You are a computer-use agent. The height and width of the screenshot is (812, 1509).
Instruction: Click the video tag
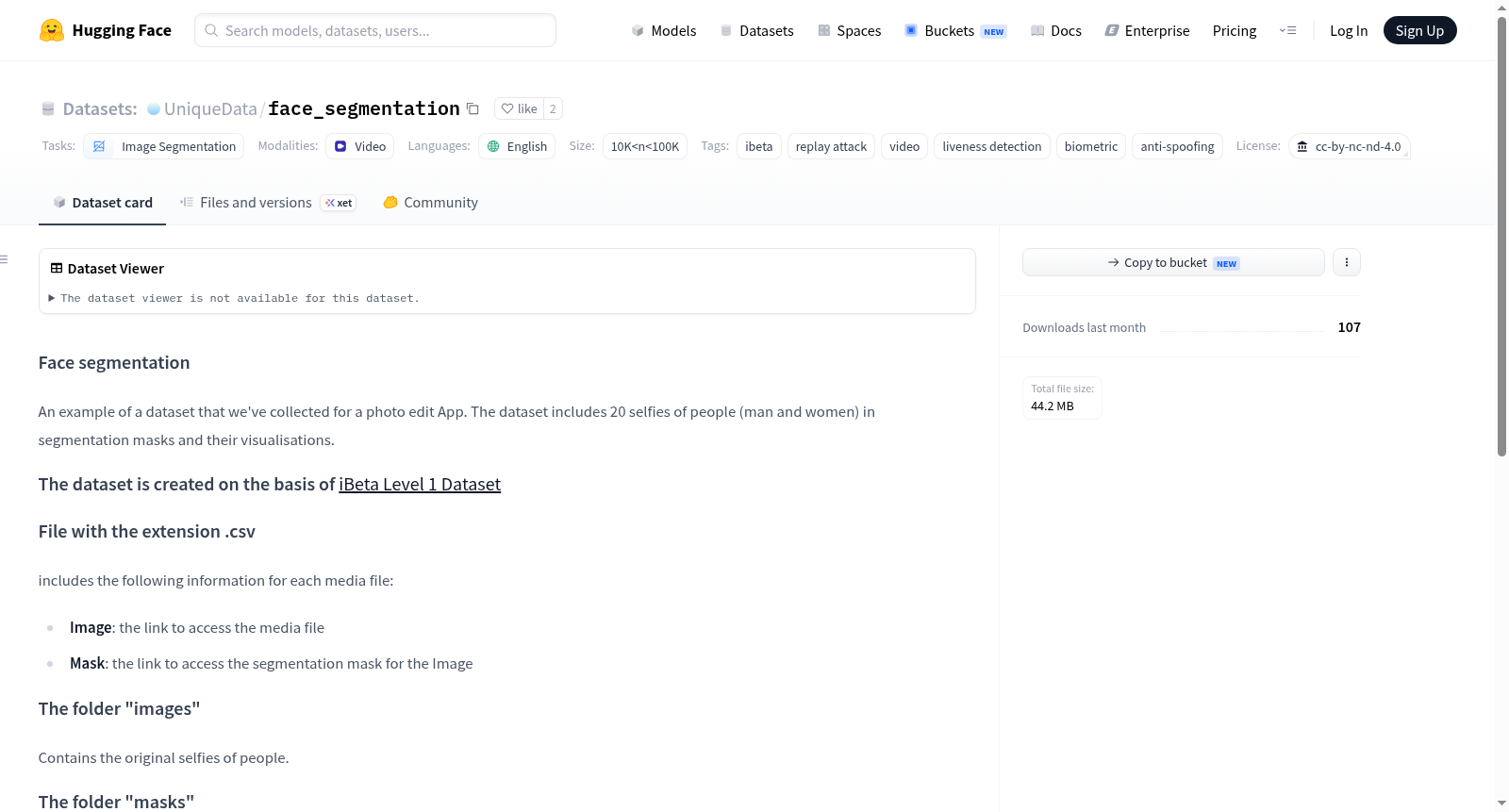[x=904, y=146]
